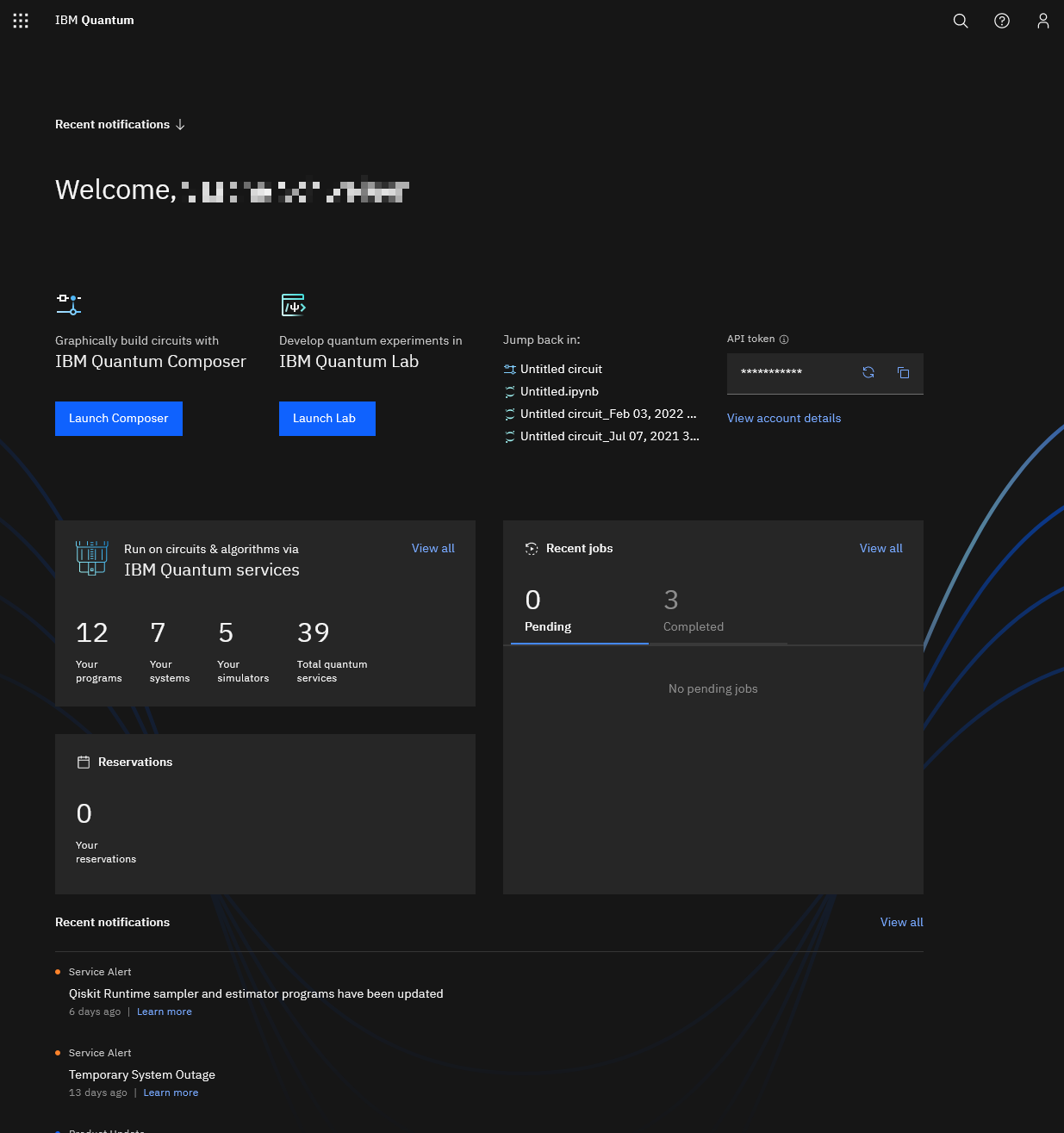Click the down arrow beside Recent notifications
The height and width of the screenshot is (1133, 1064).
coord(180,125)
